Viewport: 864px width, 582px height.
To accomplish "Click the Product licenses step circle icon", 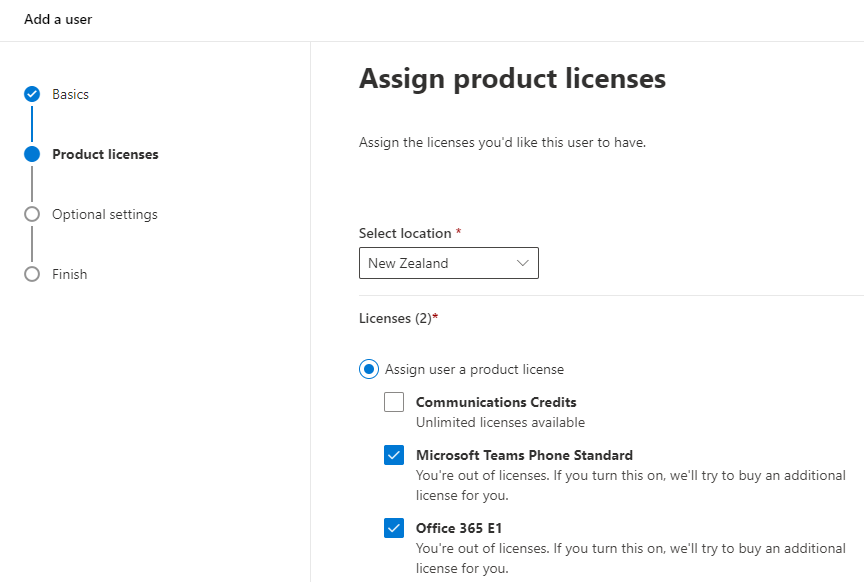I will coord(32,154).
